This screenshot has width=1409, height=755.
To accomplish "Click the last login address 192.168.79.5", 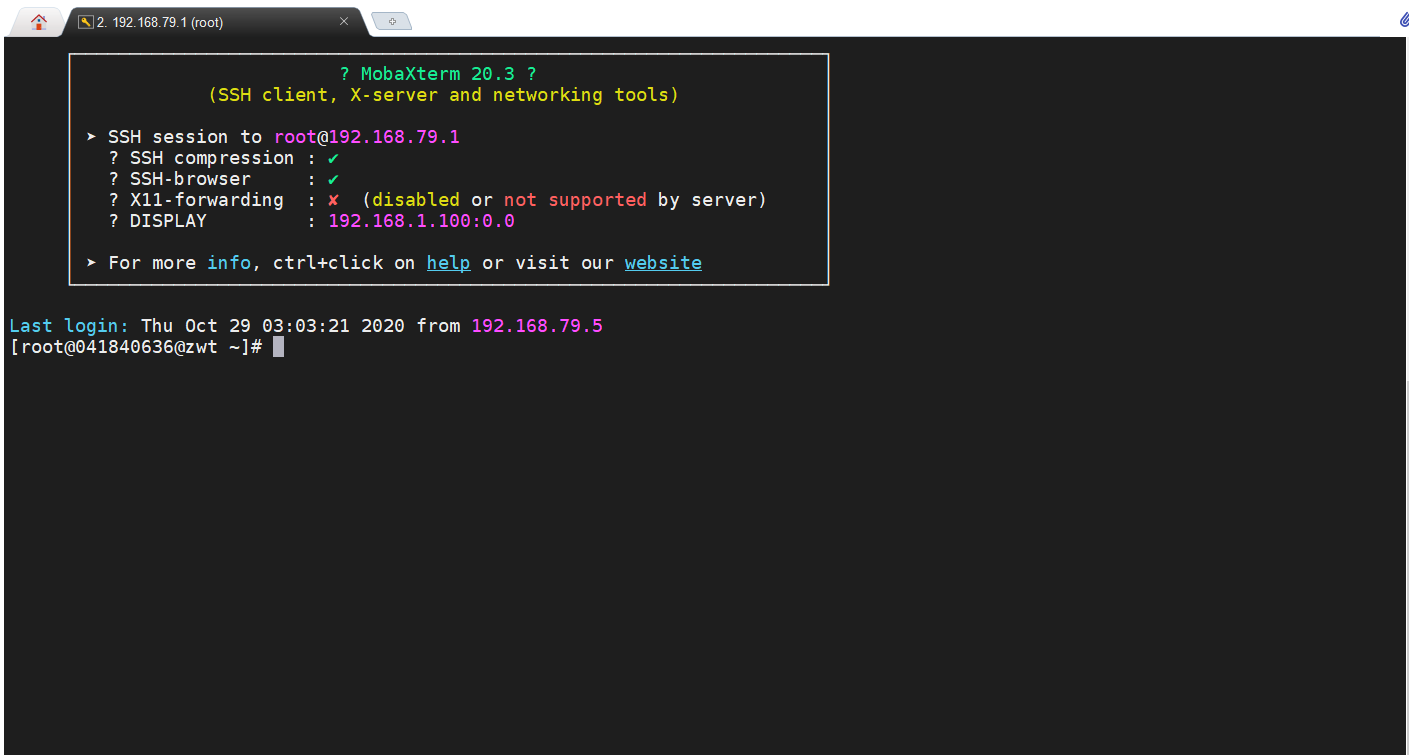I will click(537, 326).
